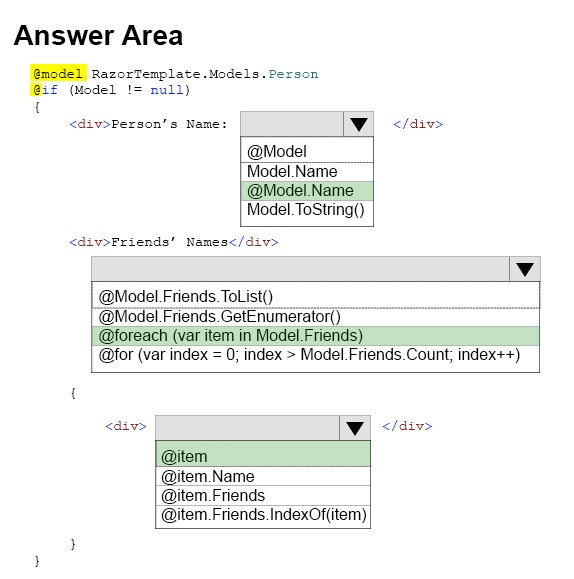Click the Person type name in model line

(293, 74)
